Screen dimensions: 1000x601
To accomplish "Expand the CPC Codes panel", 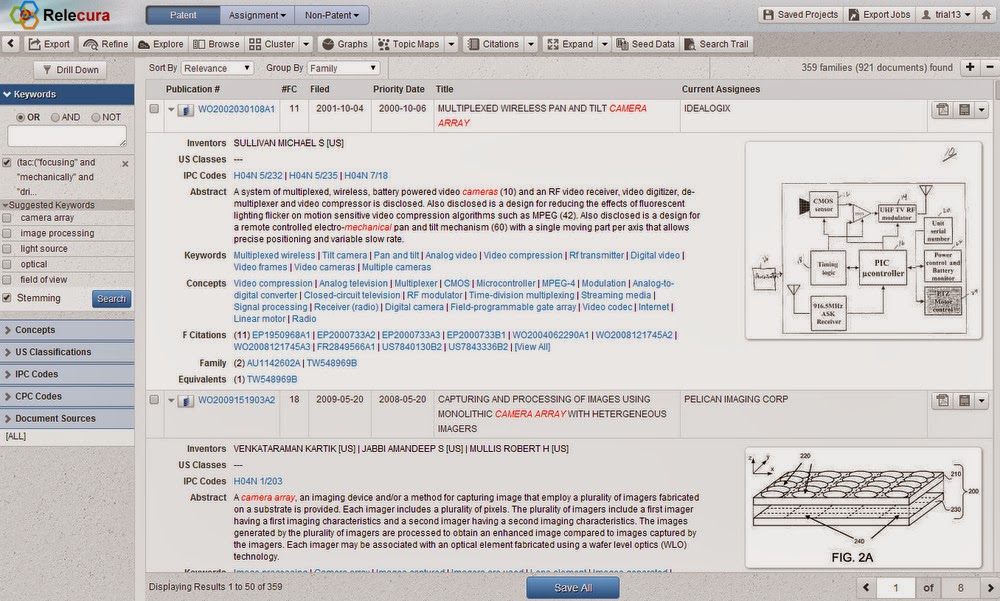I will [67, 396].
